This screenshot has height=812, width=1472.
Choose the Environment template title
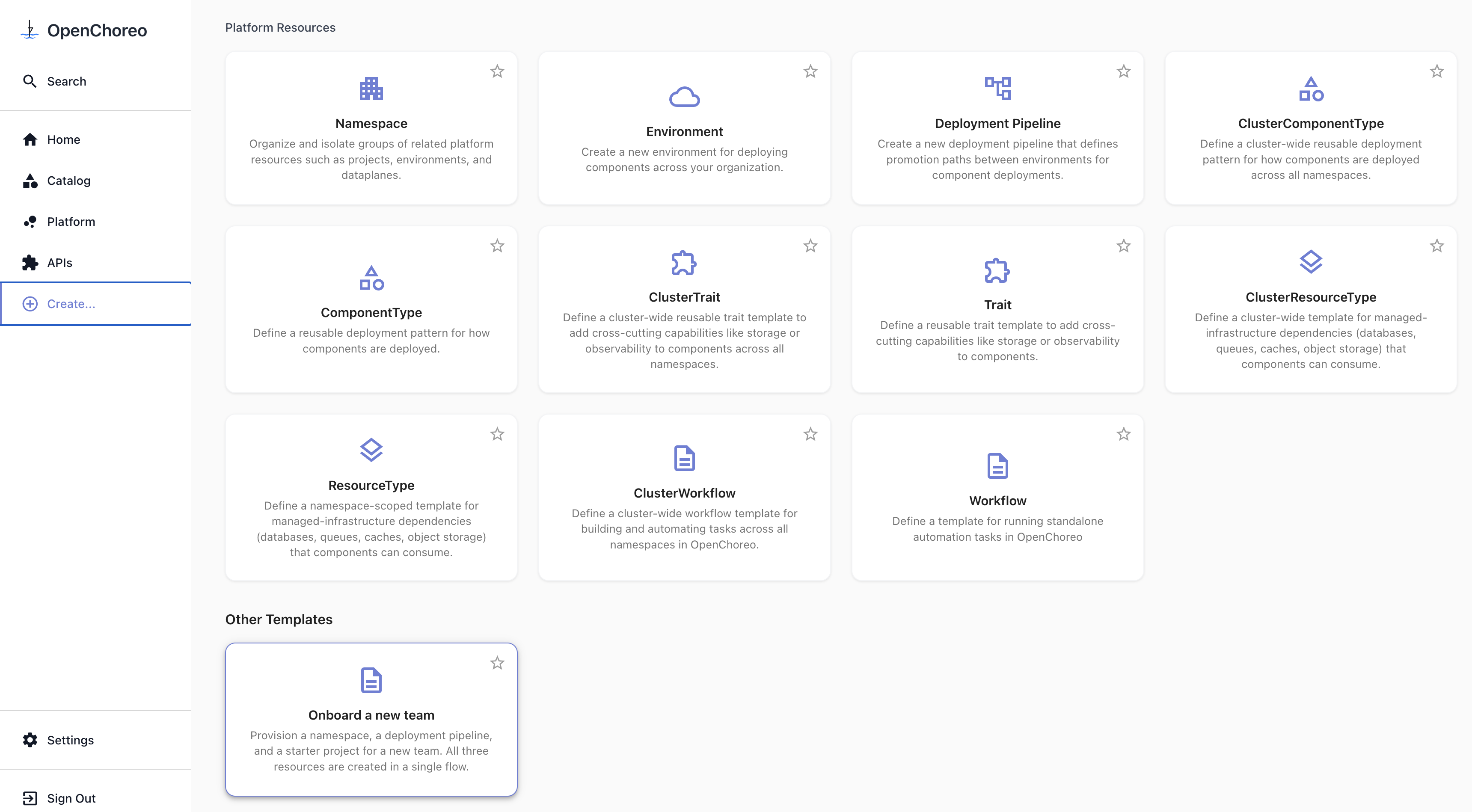(684, 131)
